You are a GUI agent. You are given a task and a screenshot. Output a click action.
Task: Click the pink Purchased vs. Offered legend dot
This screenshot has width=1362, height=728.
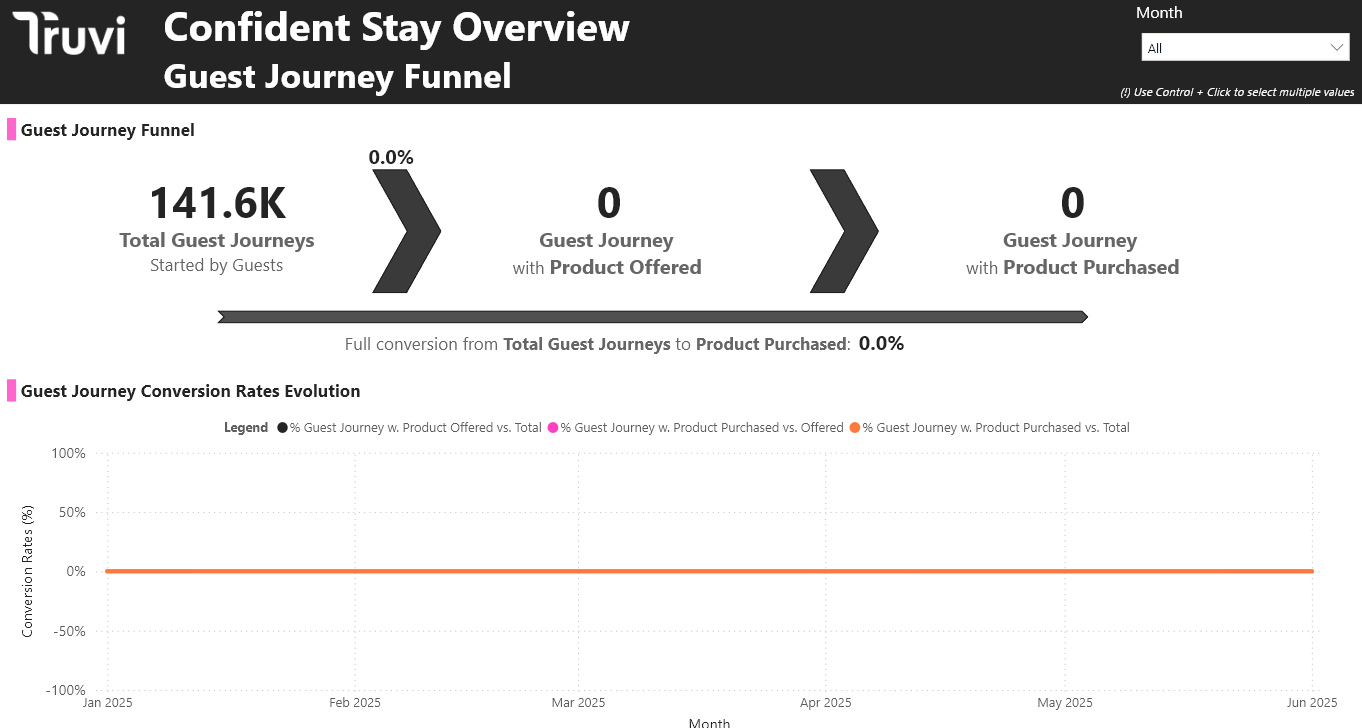tap(553, 428)
